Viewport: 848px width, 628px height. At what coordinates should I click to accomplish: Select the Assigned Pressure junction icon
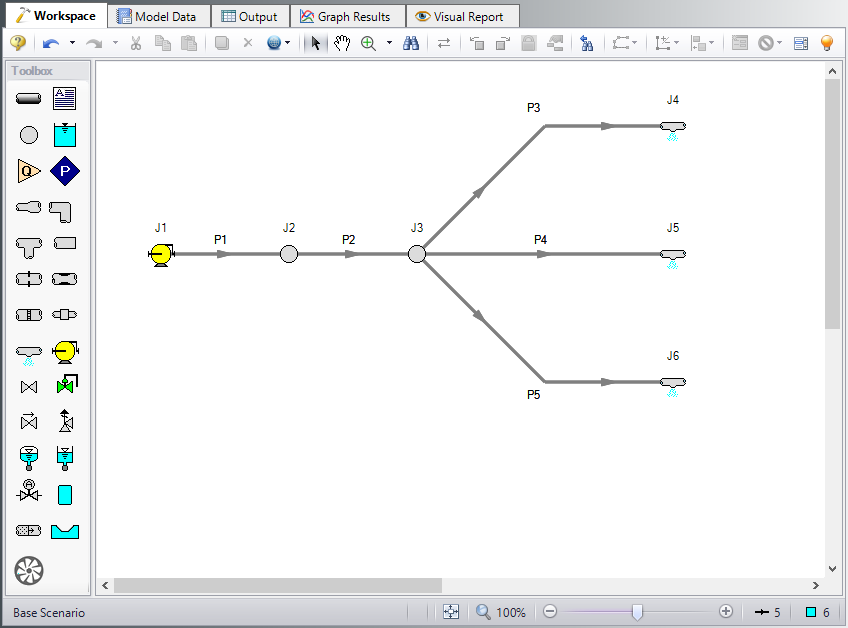click(x=65, y=171)
